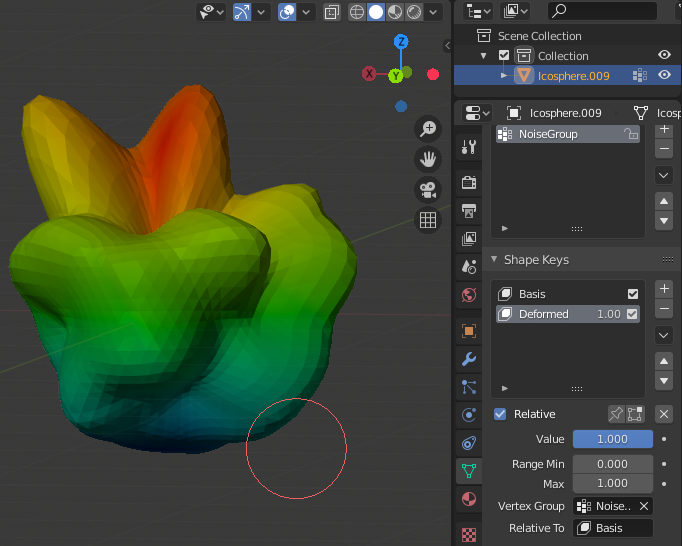Open the Output properties tab
682x546 pixels.
[x=469, y=211]
